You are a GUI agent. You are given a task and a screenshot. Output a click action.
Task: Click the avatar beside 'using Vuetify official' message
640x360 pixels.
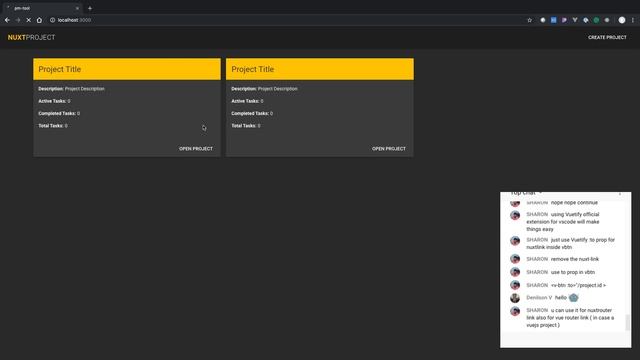click(515, 215)
